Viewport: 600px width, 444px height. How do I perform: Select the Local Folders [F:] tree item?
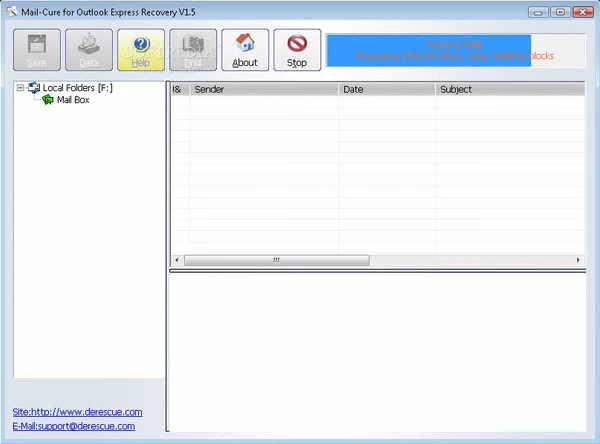click(77, 88)
